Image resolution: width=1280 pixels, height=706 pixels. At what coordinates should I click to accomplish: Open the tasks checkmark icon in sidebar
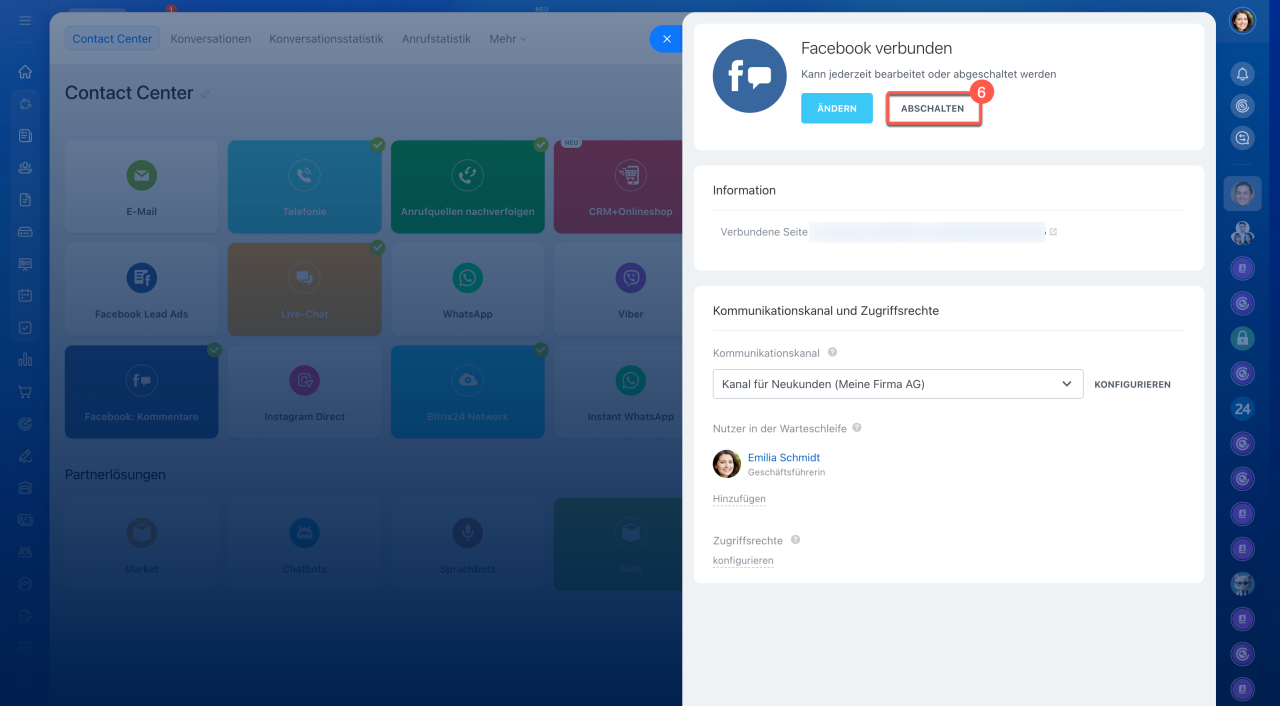click(25, 328)
